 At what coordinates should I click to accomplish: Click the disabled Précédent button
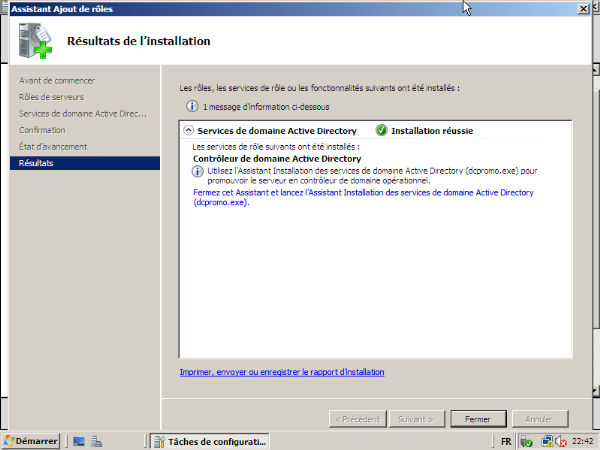tap(358, 419)
